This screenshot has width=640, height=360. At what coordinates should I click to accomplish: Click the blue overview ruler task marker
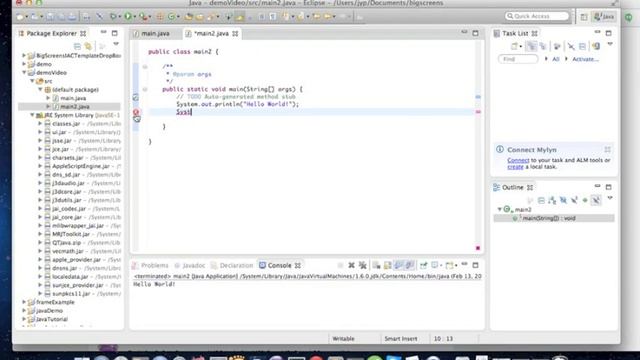point(478,97)
